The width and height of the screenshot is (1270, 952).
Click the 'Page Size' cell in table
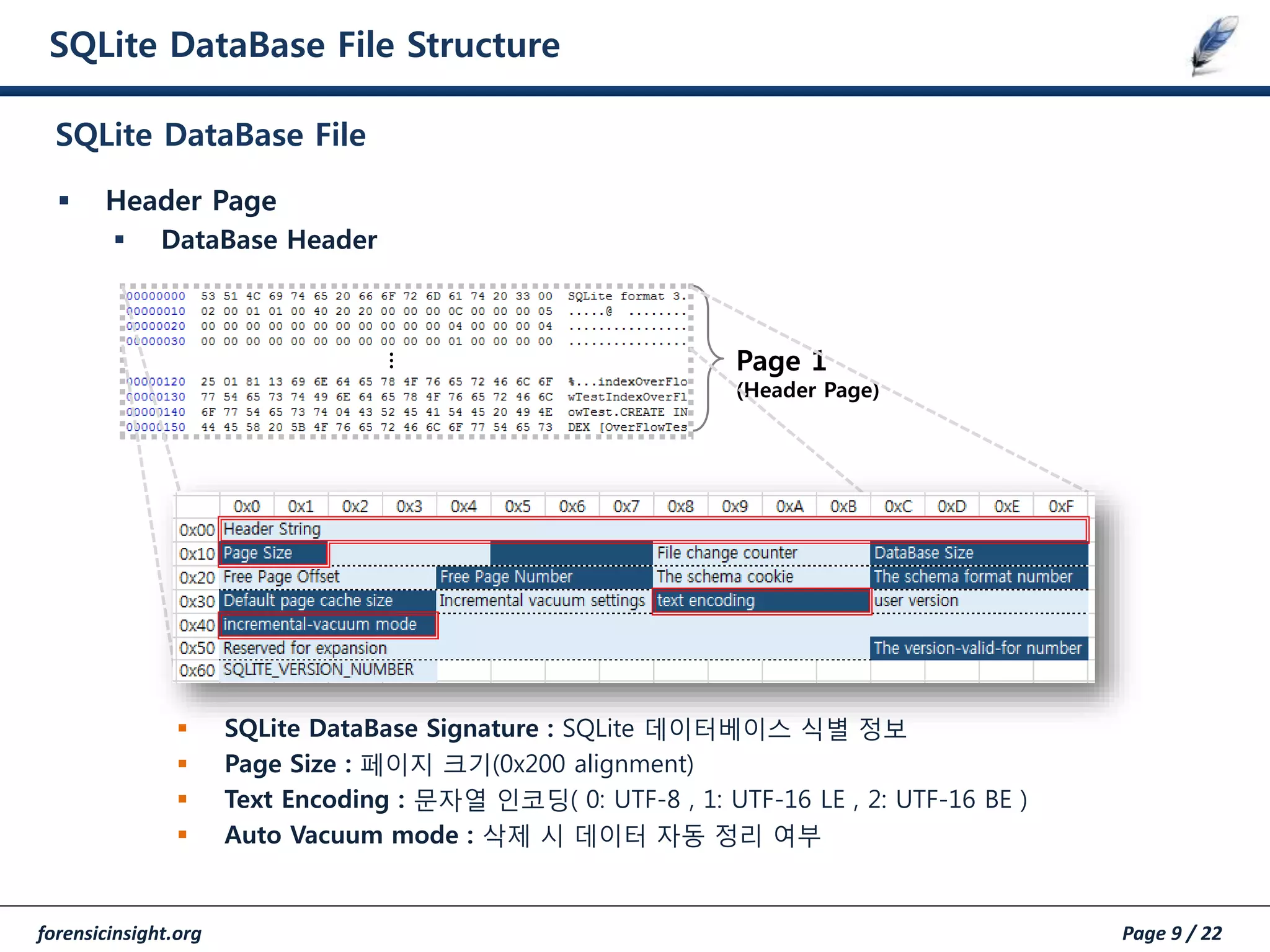[x=273, y=553]
